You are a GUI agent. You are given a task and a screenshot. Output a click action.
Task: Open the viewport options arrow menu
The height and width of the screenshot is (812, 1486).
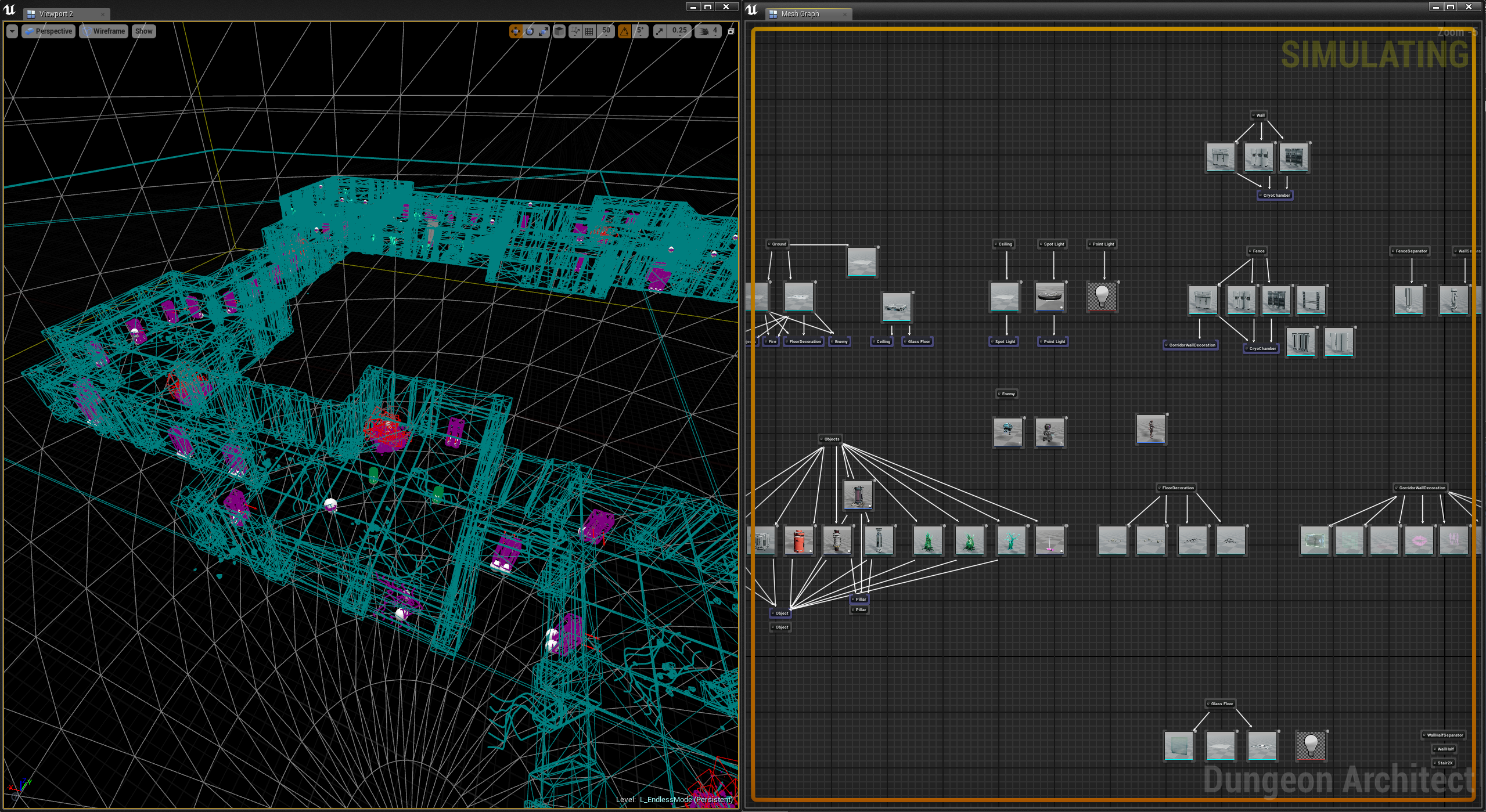click(x=12, y=31)
